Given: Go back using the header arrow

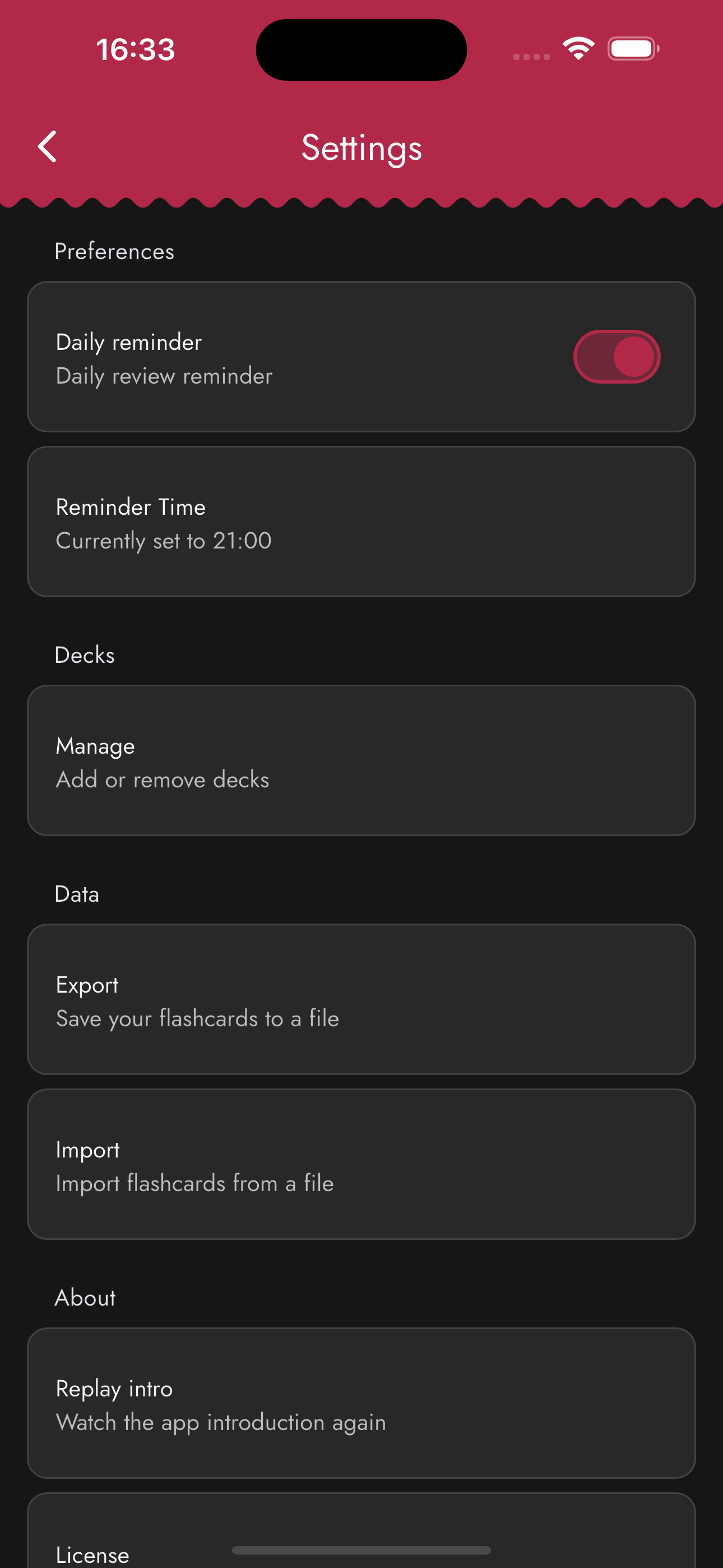Looking at the screenshot, I should pyautogui.click(x=47, y=147).
